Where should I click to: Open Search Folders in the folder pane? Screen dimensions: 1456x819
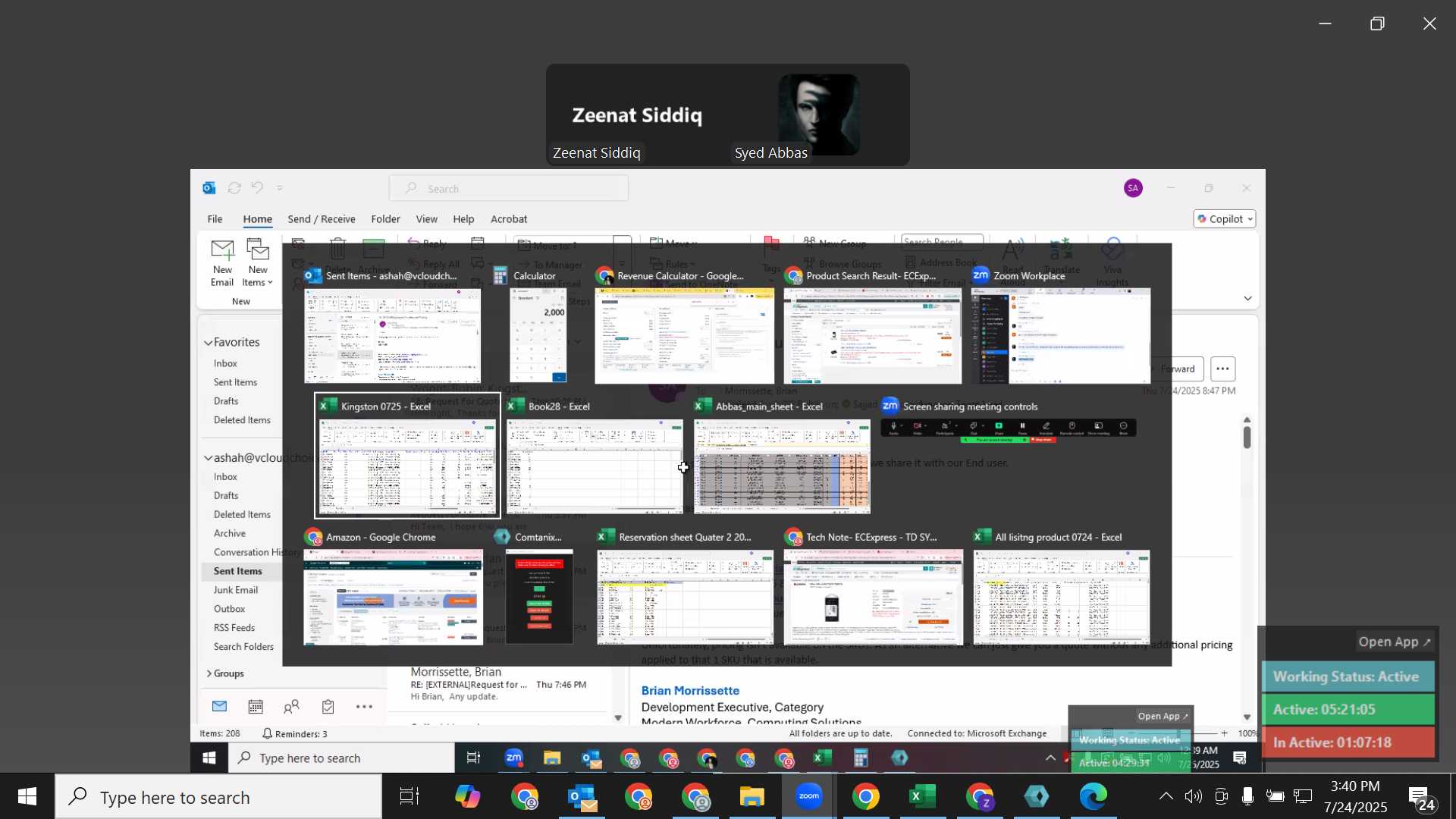(243, 647)
